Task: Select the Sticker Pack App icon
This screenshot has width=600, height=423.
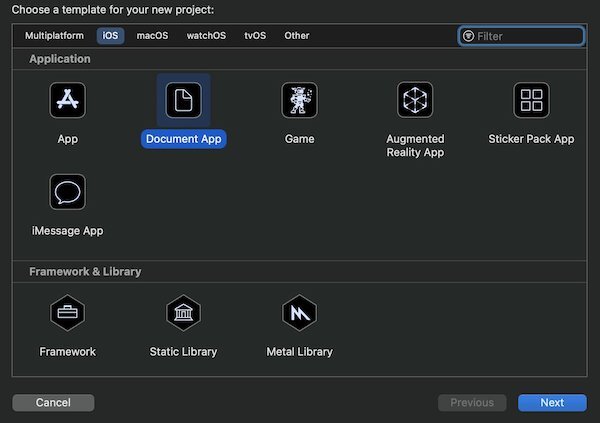Action: click(531, 100)
